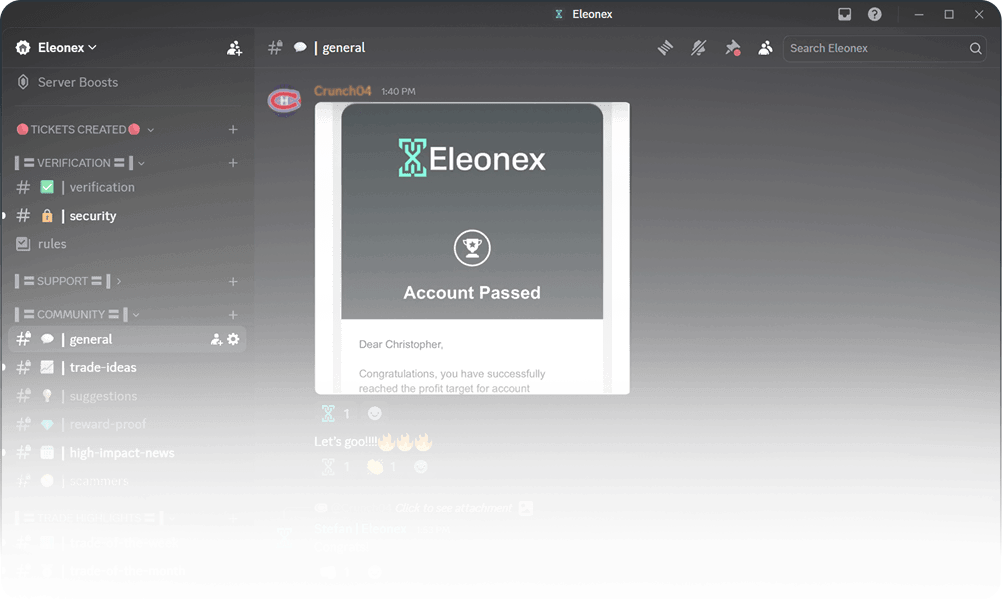Add channel plus in SUPPORT category
Screen dimensions: 1002x601
coord(233,282)
